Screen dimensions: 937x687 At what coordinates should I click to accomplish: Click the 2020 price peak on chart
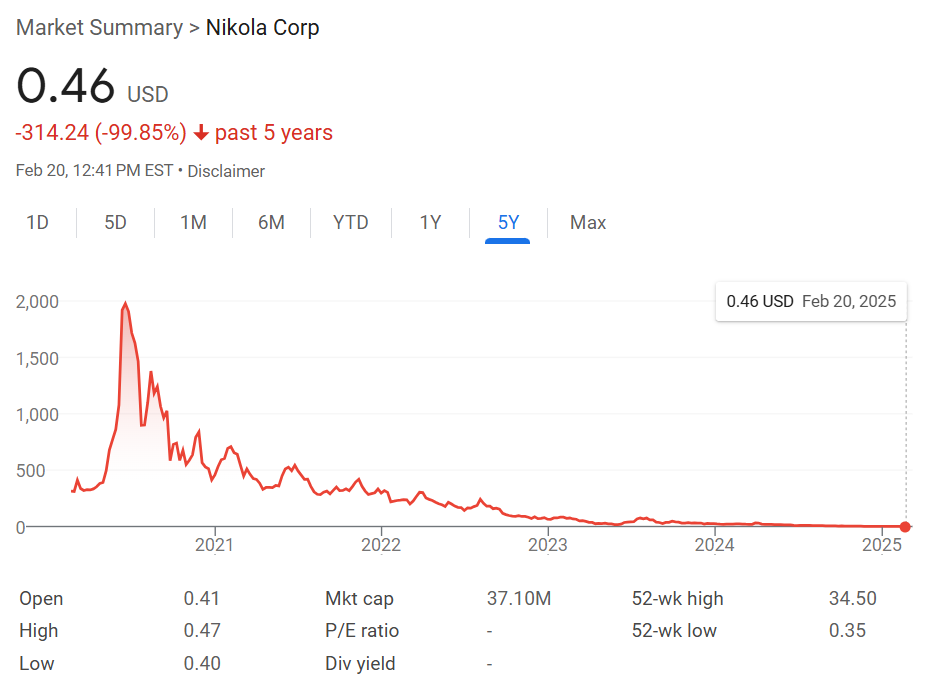[x=125, y=304]
